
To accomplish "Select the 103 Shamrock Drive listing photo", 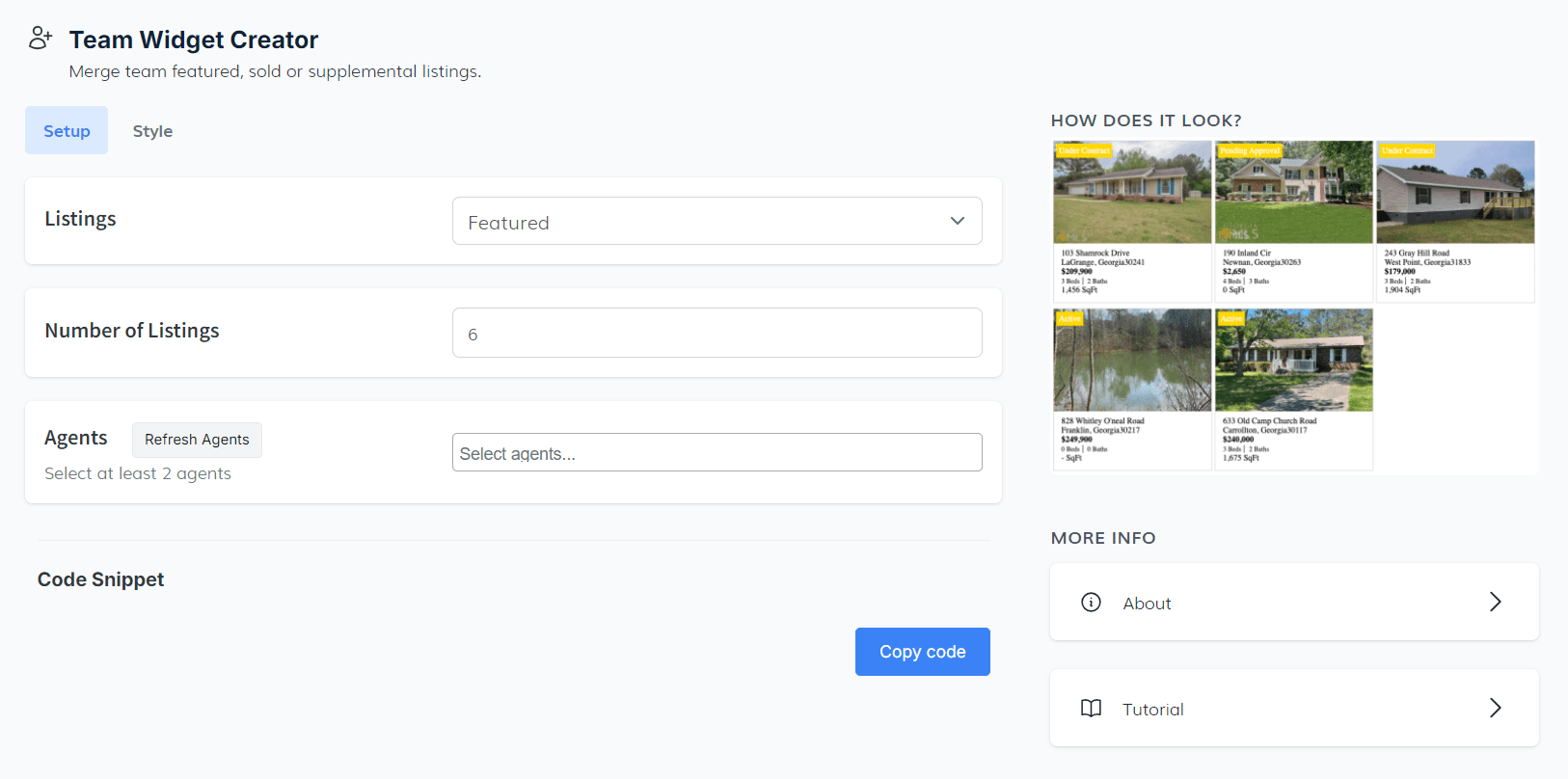I will point(1132,193).
